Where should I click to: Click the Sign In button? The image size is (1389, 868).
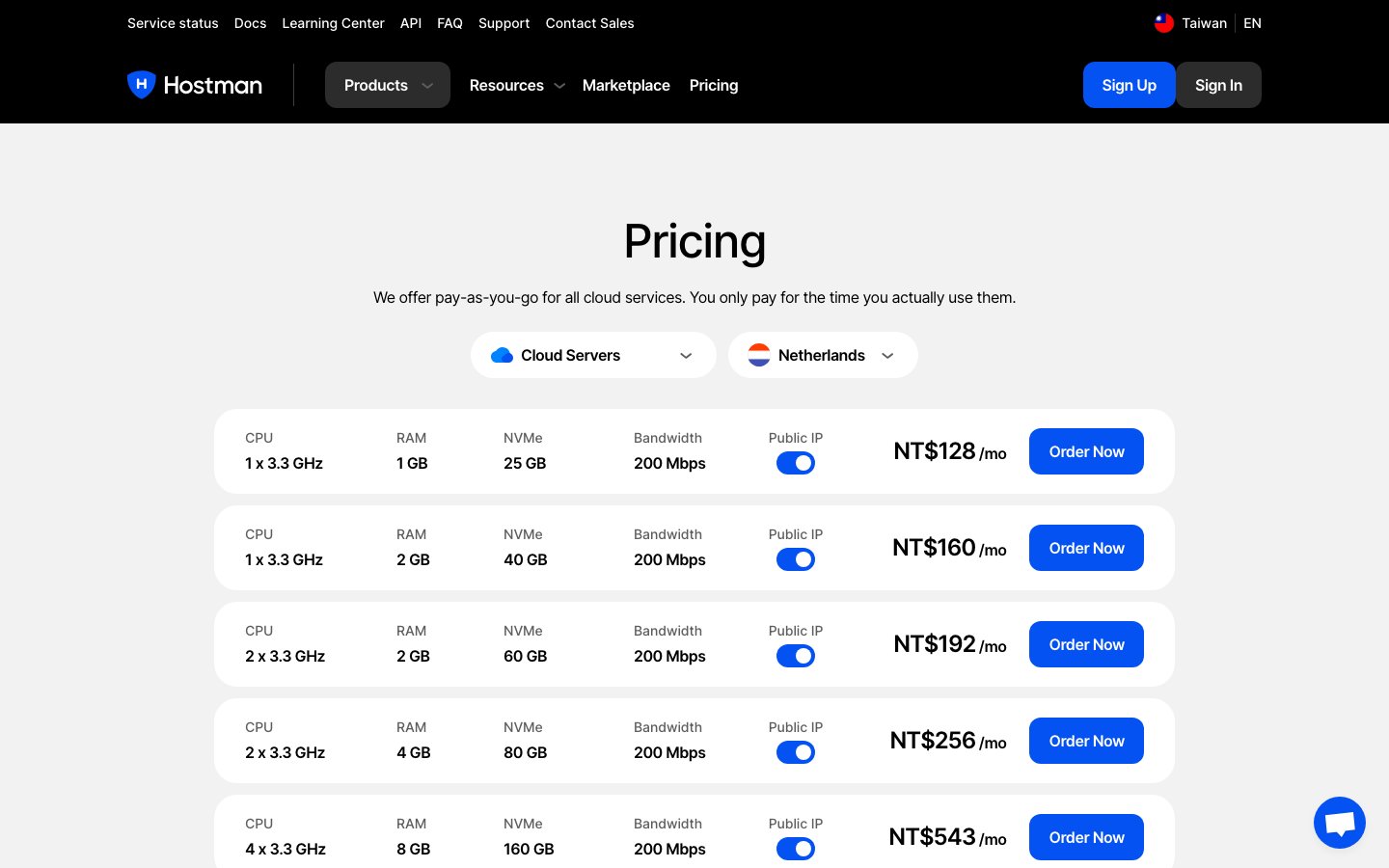1218,85
